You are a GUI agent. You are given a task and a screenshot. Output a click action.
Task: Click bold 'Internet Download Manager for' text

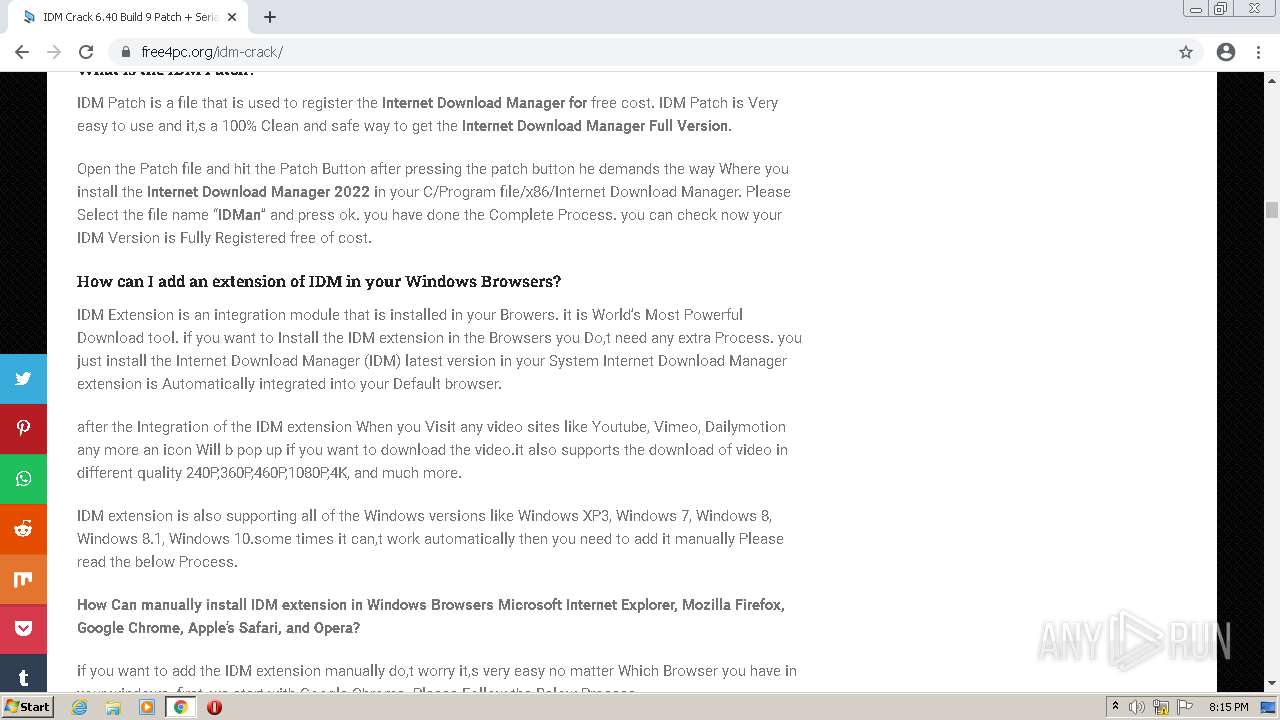tap(484, 103)
